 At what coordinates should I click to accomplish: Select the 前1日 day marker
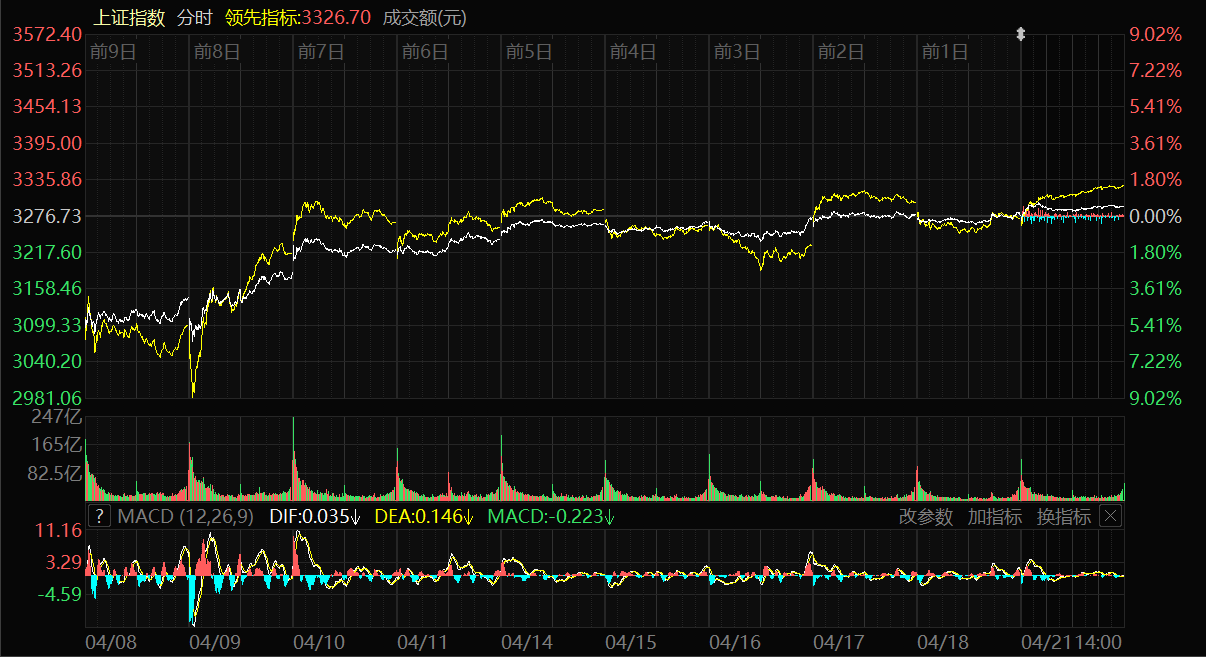945,52
